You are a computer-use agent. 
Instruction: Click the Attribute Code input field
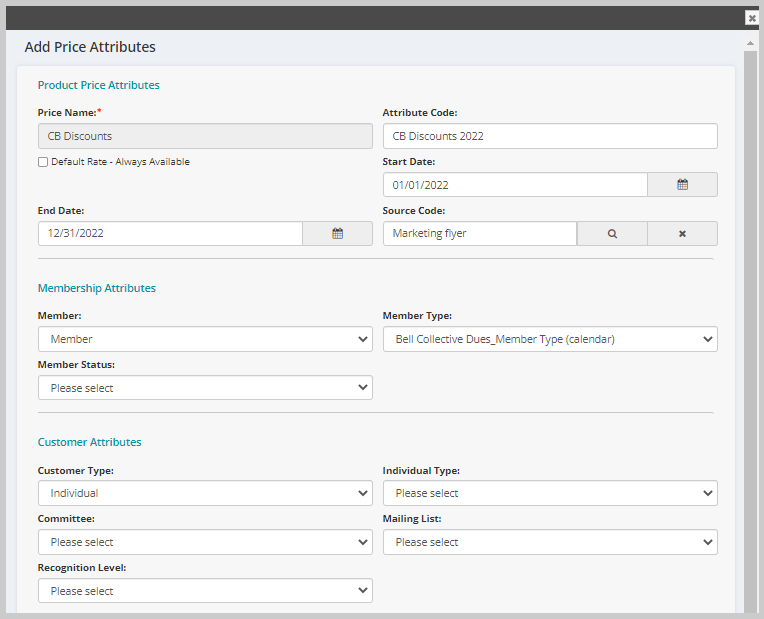tap(550, 136)
